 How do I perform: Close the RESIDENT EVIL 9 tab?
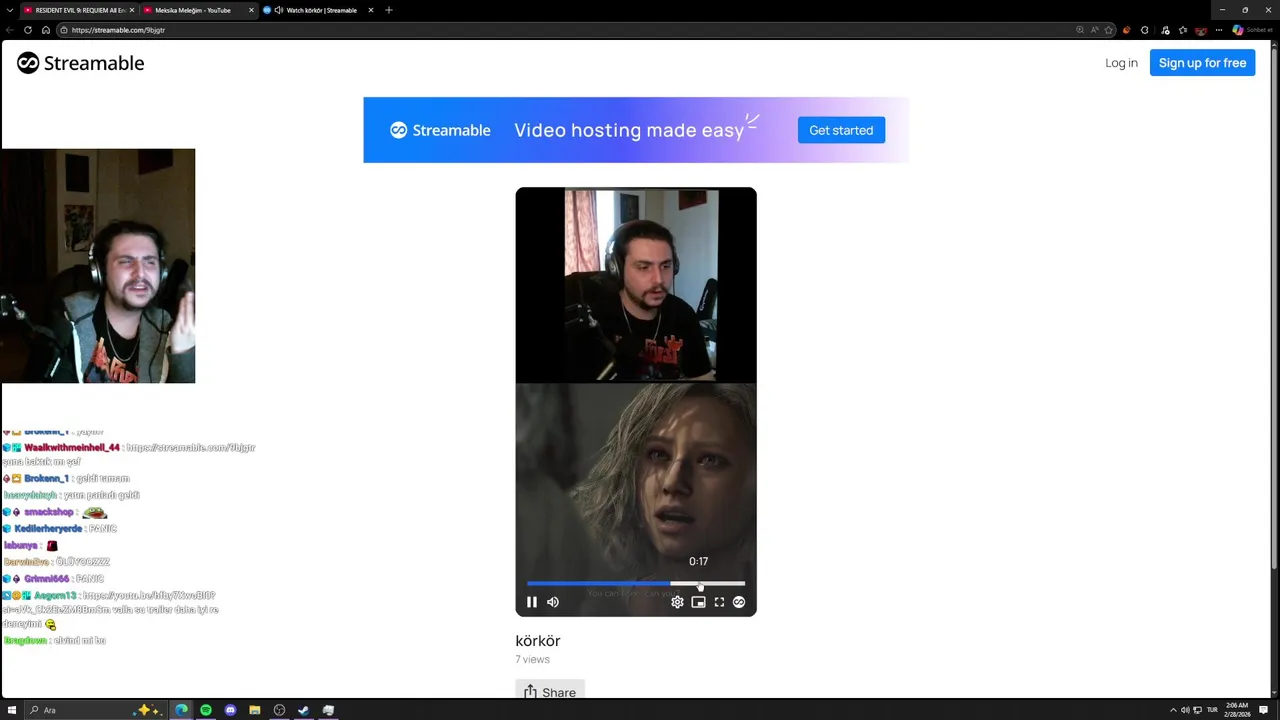131,10
